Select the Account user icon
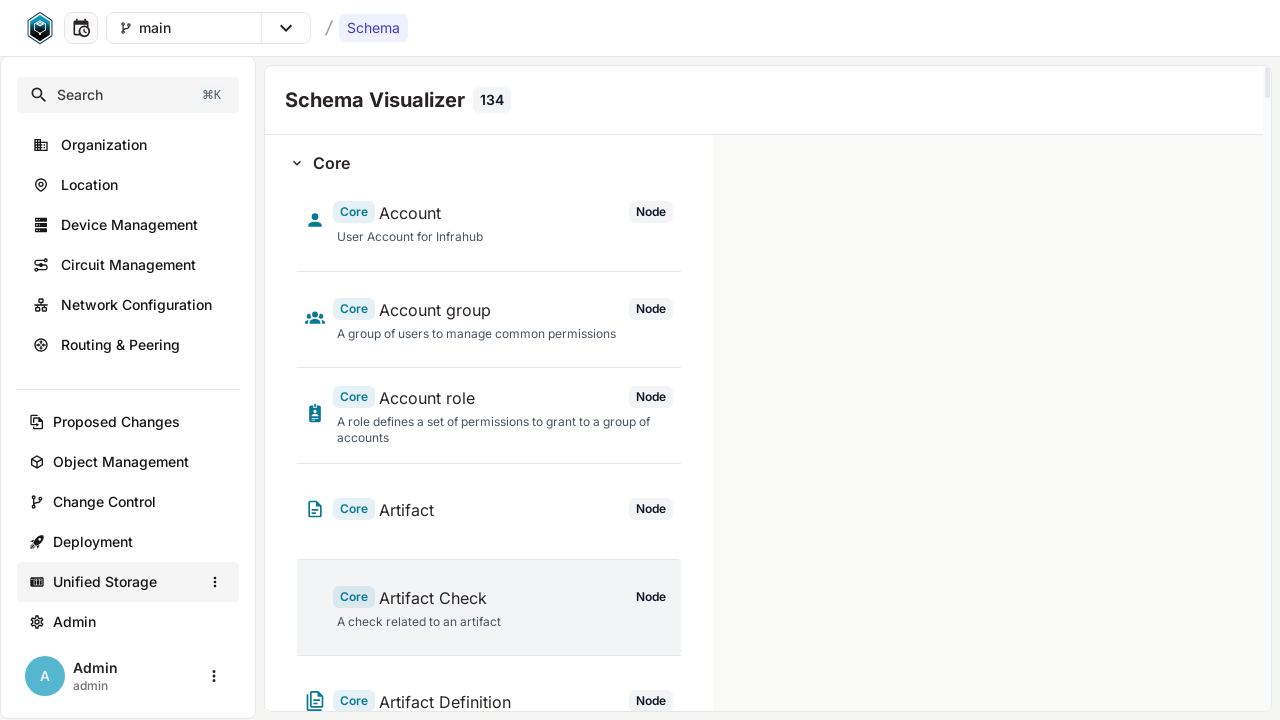 (315, 219)
